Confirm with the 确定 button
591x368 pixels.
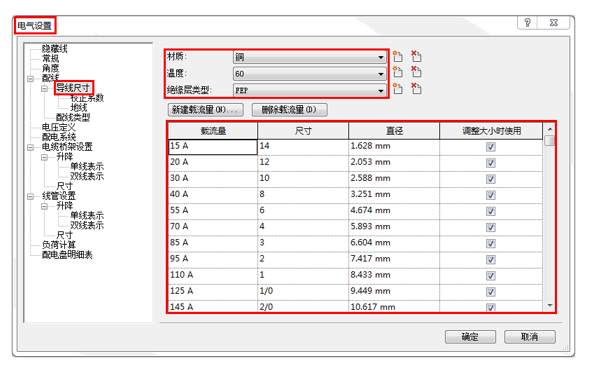click(x=470, y=337)
